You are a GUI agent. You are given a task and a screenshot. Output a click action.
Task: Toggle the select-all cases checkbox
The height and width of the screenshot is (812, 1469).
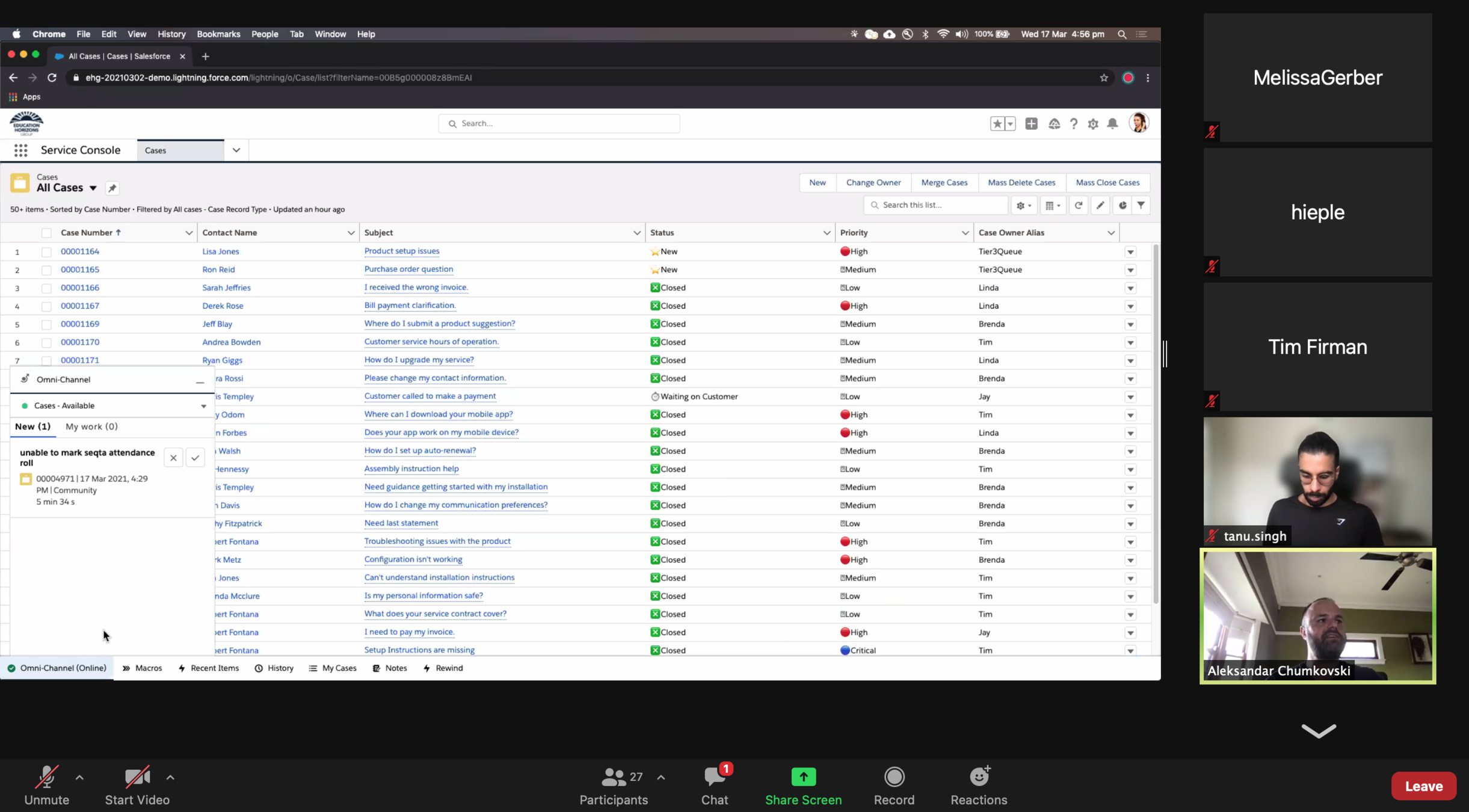click(46, 233)
